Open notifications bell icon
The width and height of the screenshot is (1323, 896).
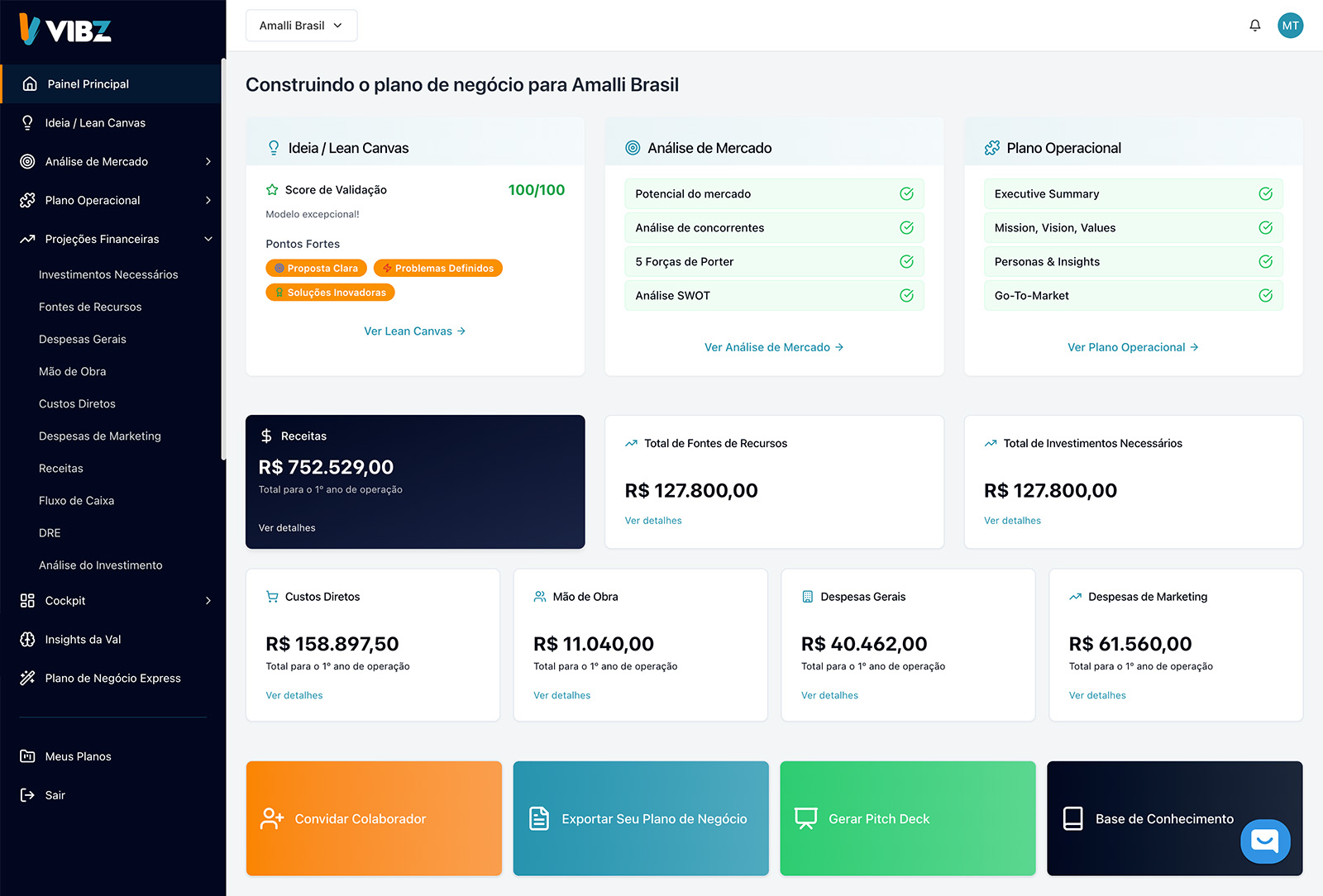click(1254, 26)
